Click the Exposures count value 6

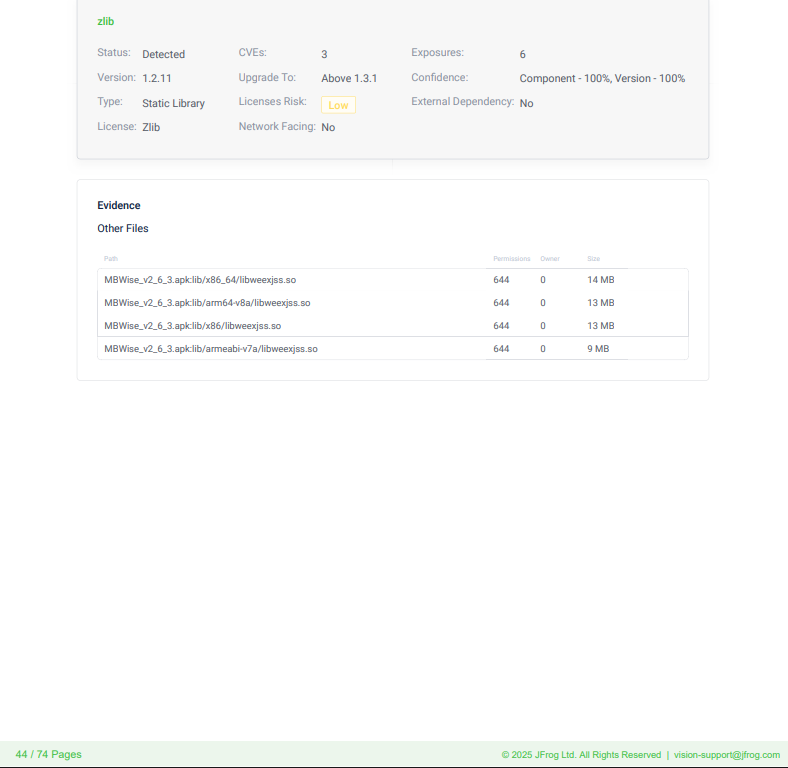point(522,54)
